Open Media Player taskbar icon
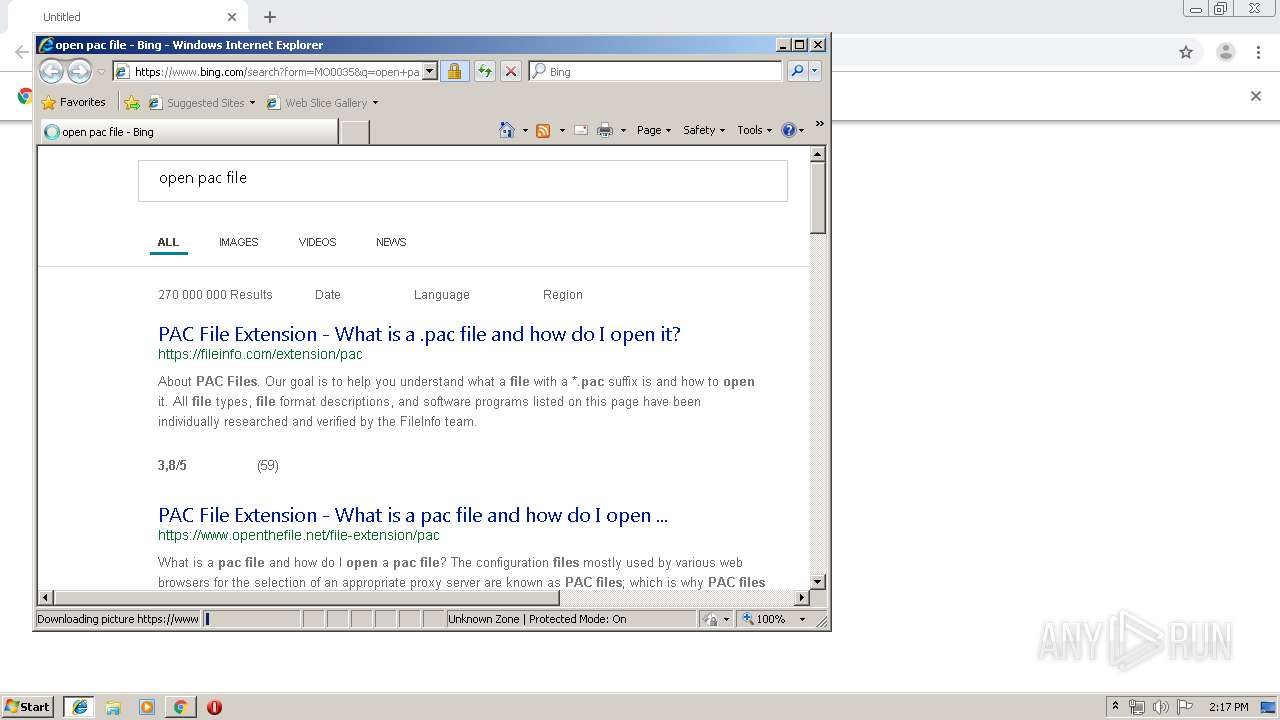 tap(147, 707)
